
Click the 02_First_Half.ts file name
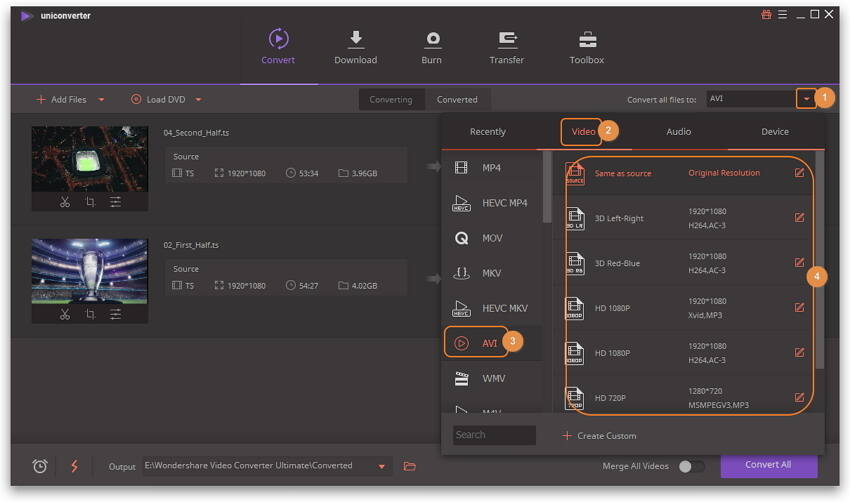pos(191,245)
